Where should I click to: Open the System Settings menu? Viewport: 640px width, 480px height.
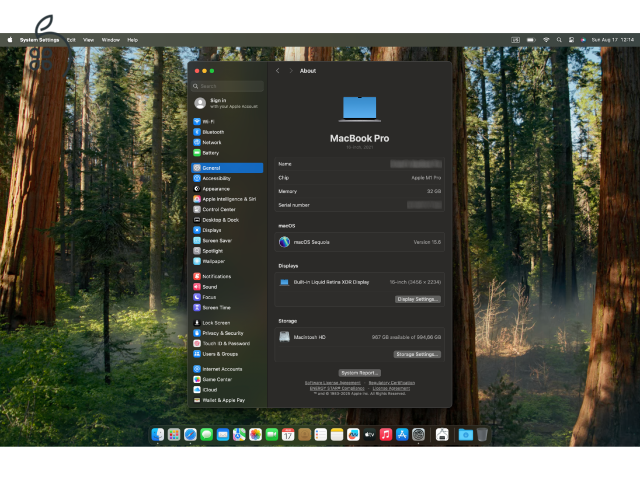[40, 40]
